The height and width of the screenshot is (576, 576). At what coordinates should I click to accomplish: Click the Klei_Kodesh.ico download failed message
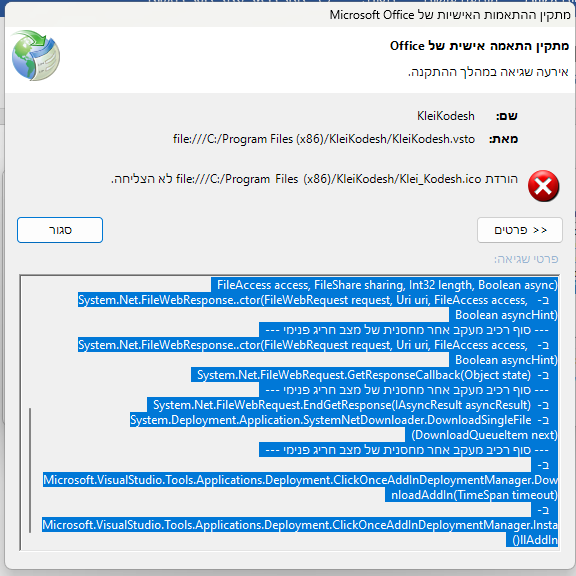click(314, 179)
